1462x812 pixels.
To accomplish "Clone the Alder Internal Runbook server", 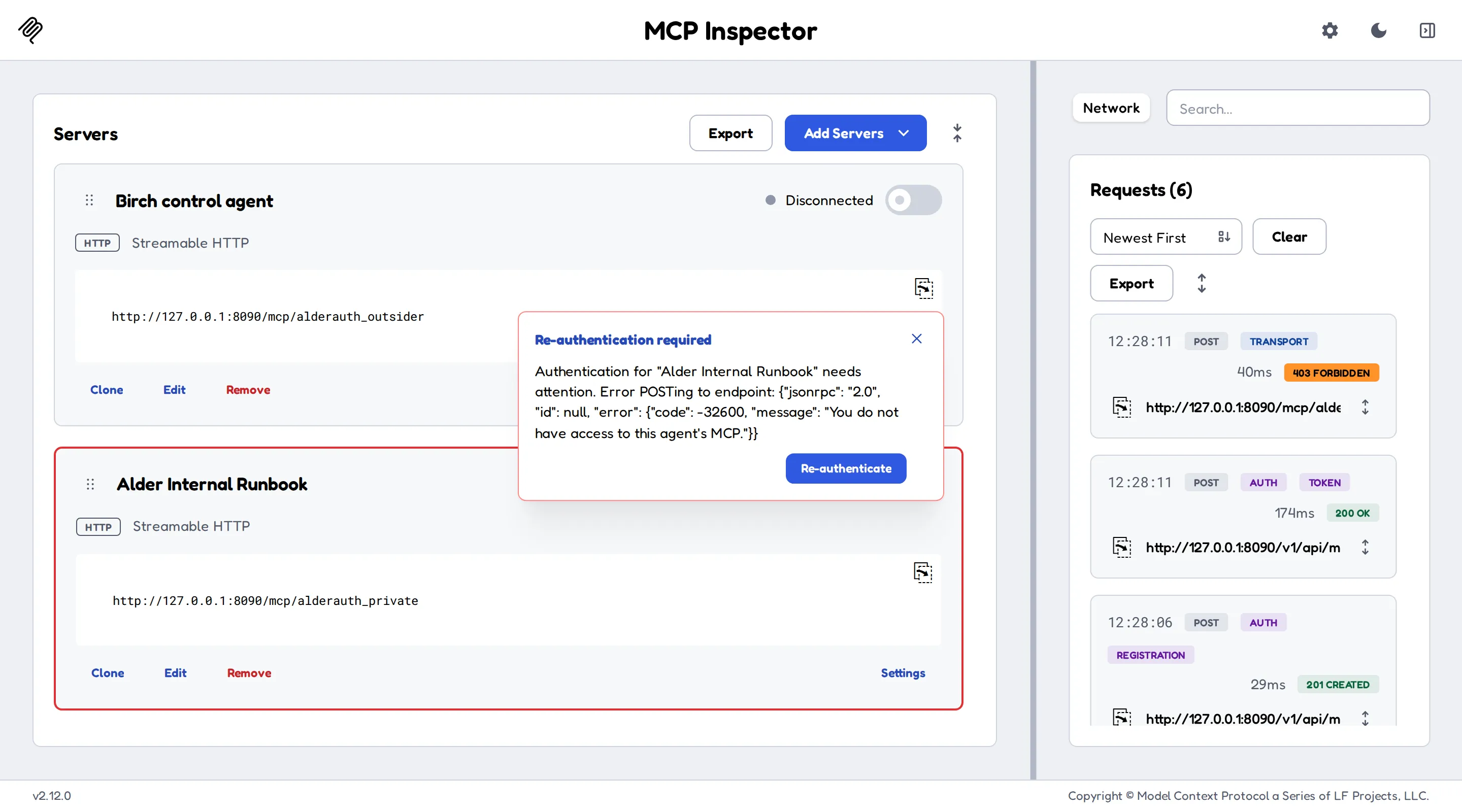I will pos(108,673).
